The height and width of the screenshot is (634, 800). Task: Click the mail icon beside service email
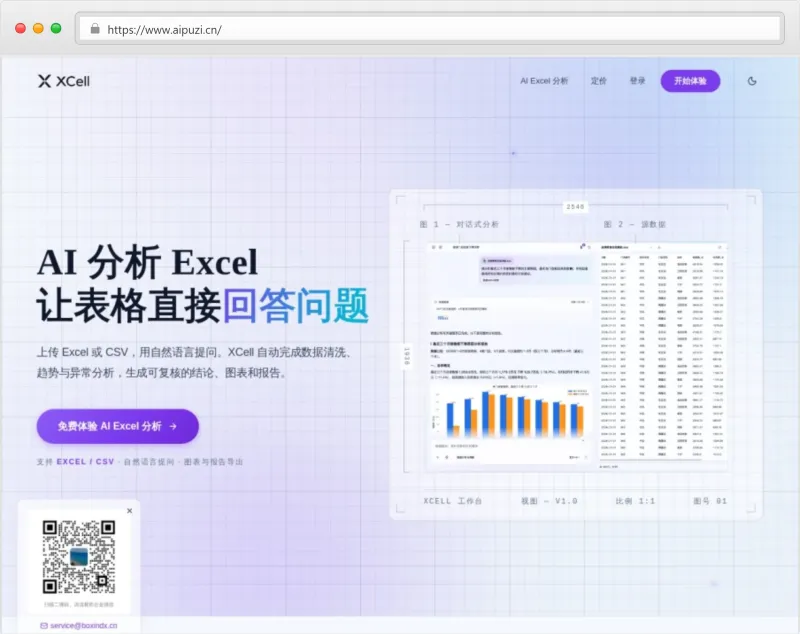tap(44, 626)
